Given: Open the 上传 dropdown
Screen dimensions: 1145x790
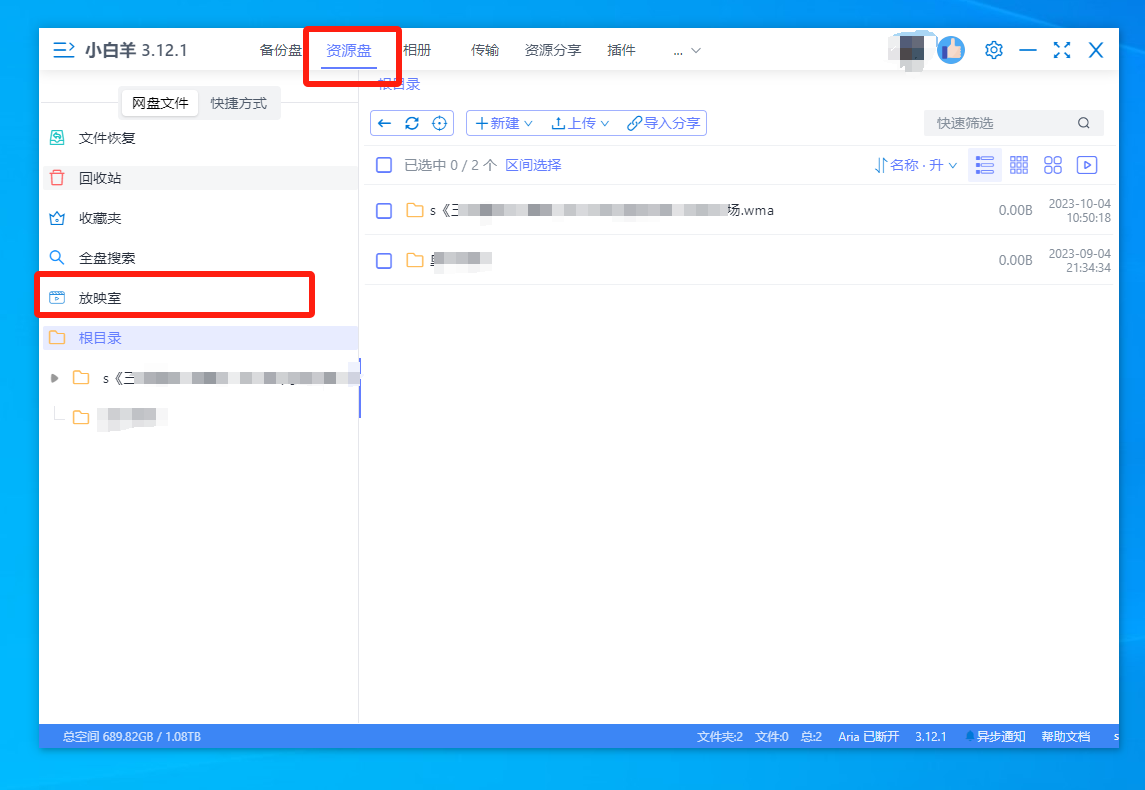Looking at the screenshot, I should 580,123.
